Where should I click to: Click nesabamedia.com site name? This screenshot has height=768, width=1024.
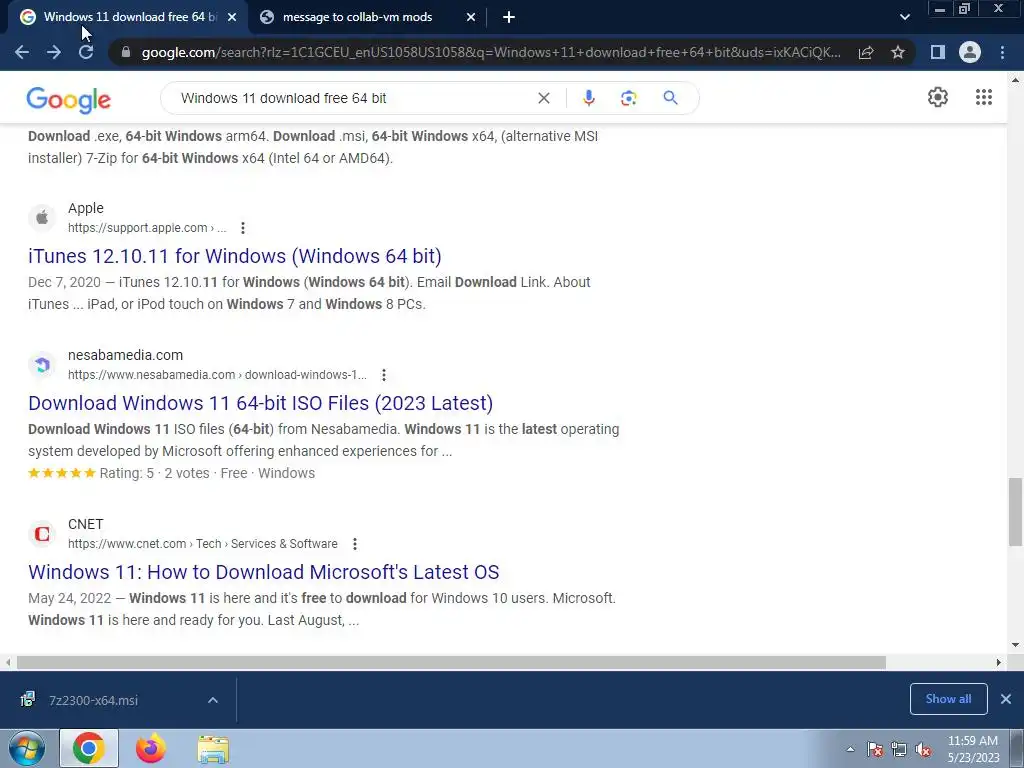click(x=125, y=355)
